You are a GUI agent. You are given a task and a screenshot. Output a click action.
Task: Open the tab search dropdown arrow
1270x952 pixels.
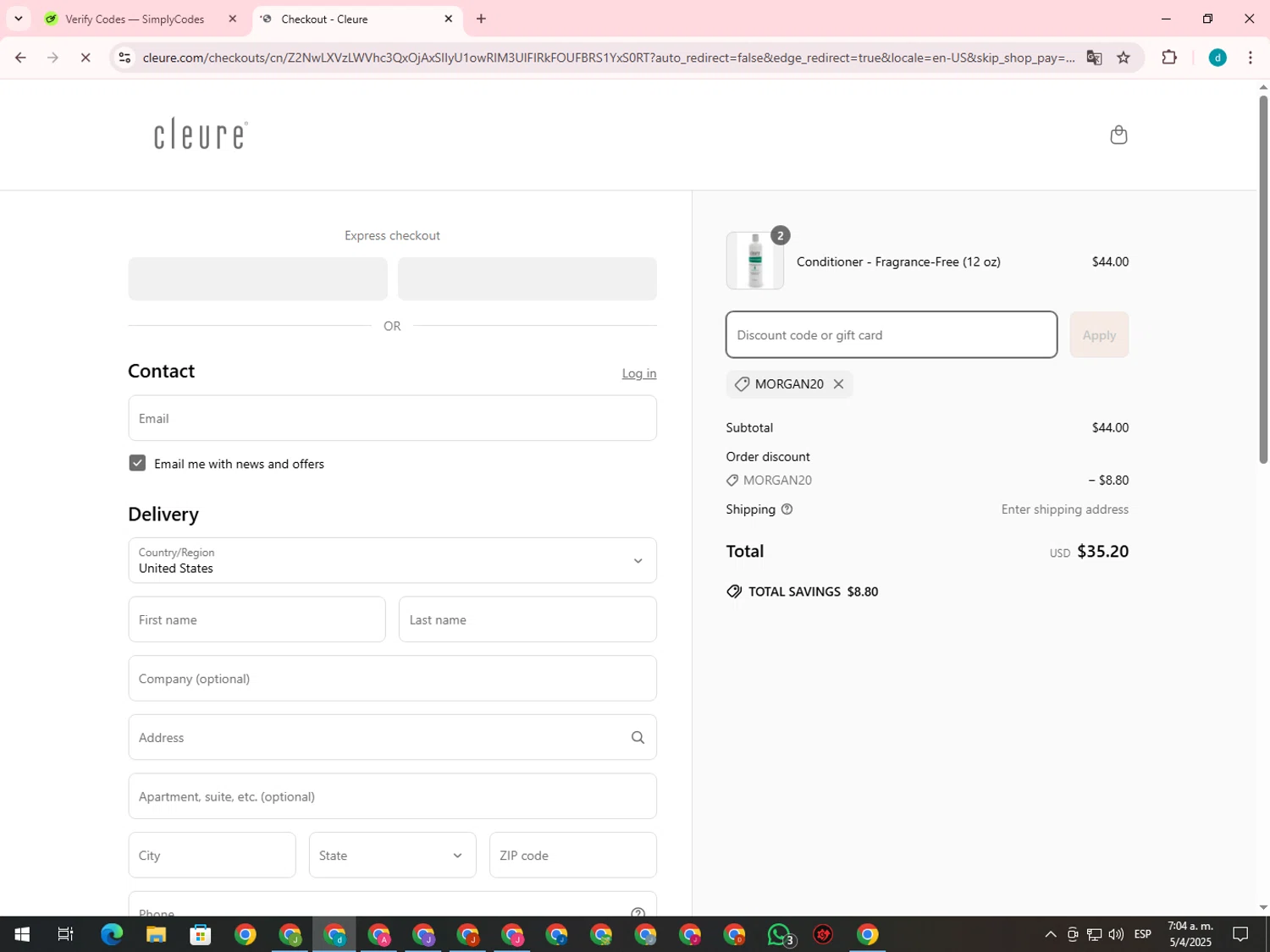click(x=18, y=19)
